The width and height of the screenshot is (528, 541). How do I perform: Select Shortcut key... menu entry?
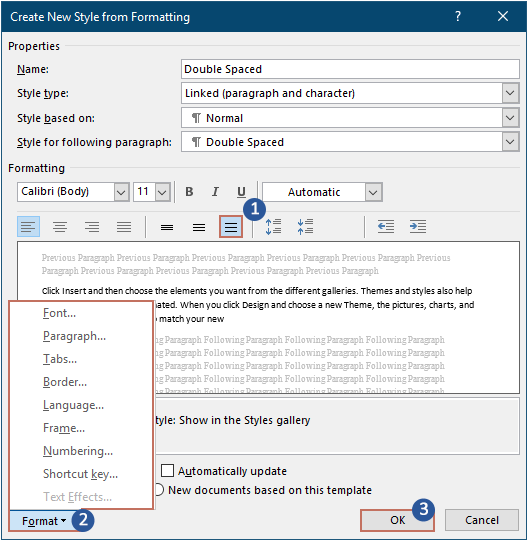(80, 474)
